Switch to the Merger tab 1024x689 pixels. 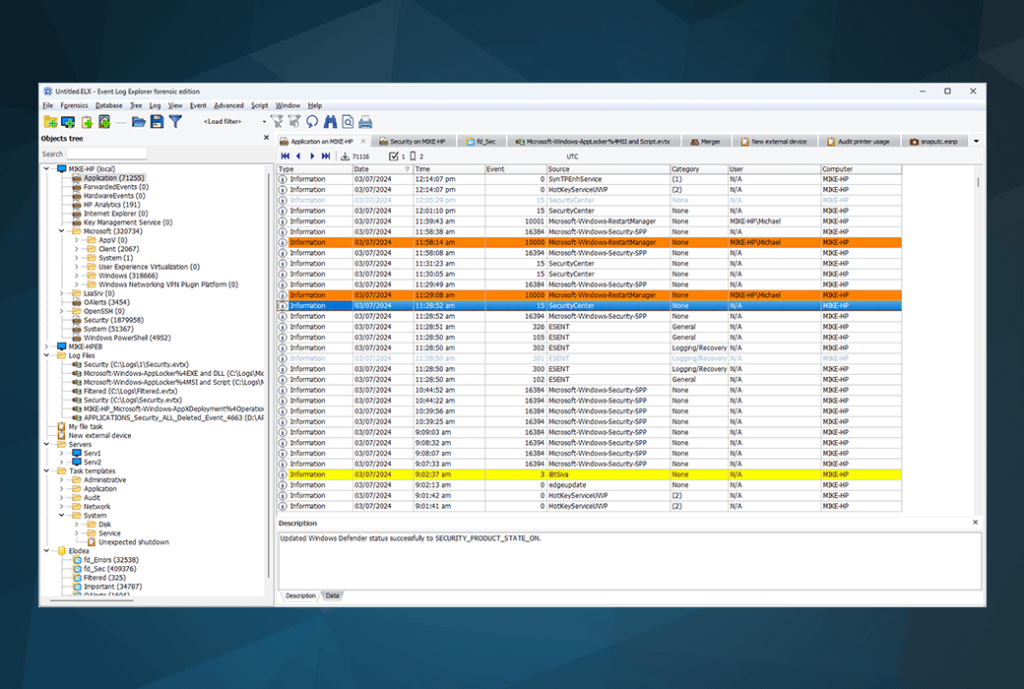[705, 141]
